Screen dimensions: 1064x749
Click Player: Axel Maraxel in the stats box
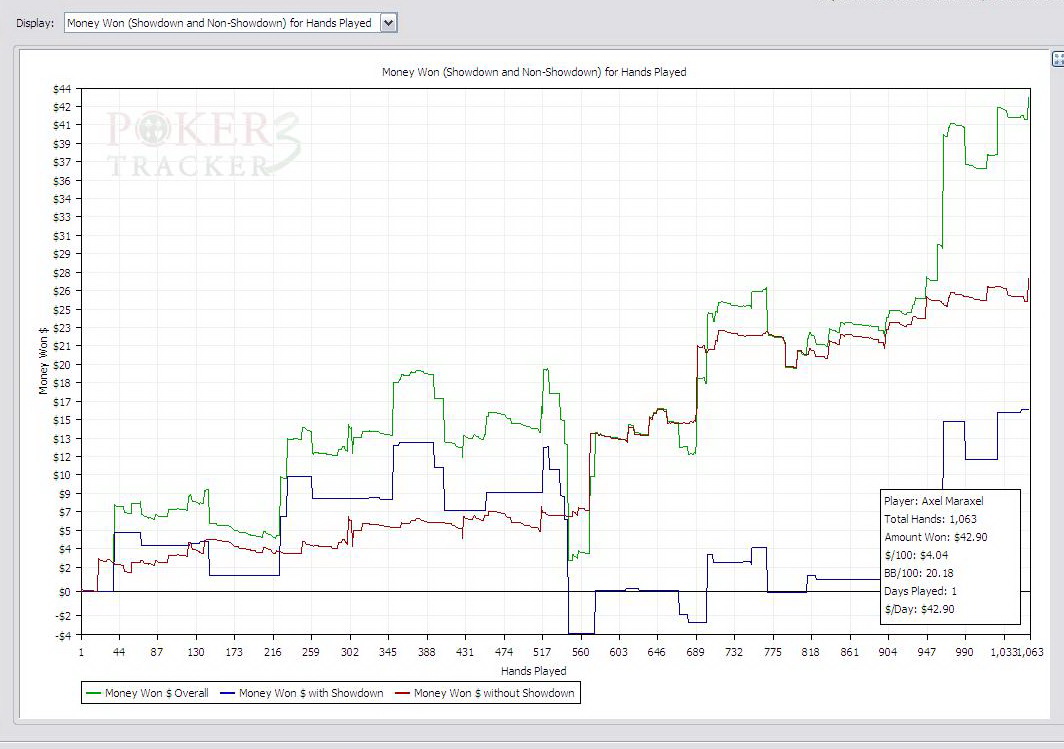tap(934, 501)
